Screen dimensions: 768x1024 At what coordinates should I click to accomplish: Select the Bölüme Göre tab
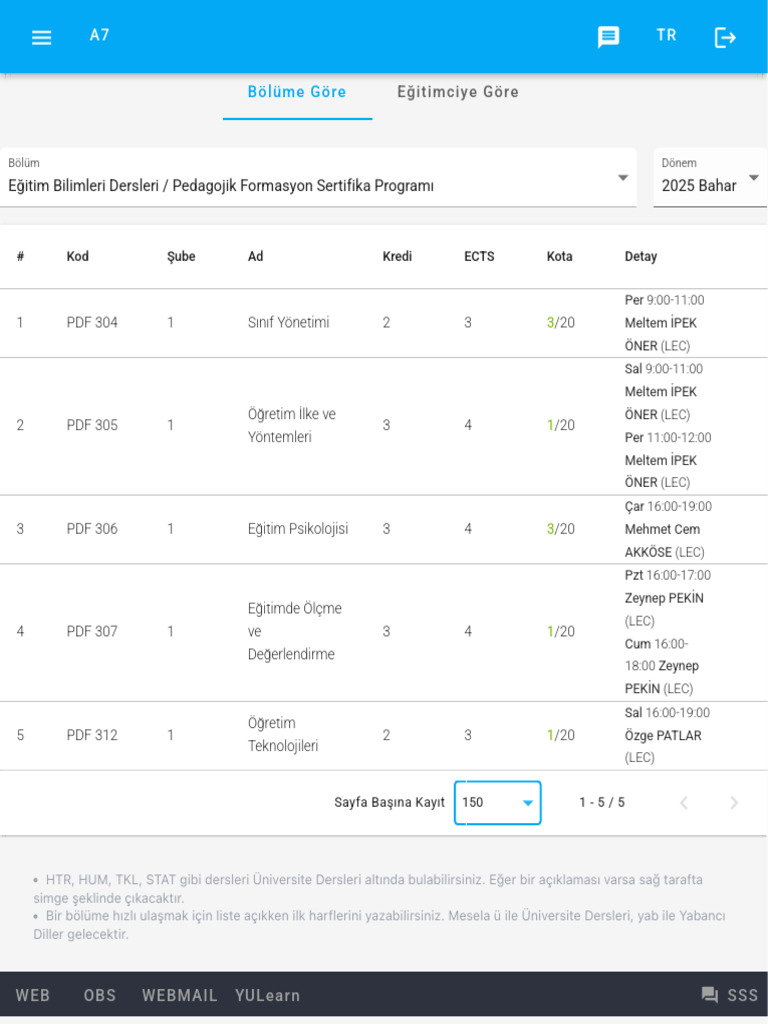coord(297,92)
